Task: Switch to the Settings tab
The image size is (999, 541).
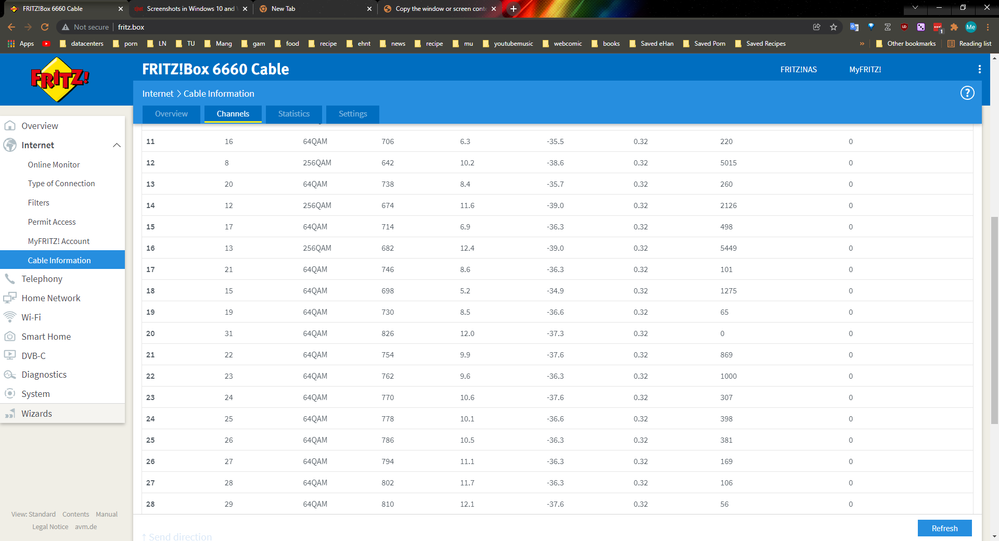Action: pyautogui.click(x=352, y=114)
